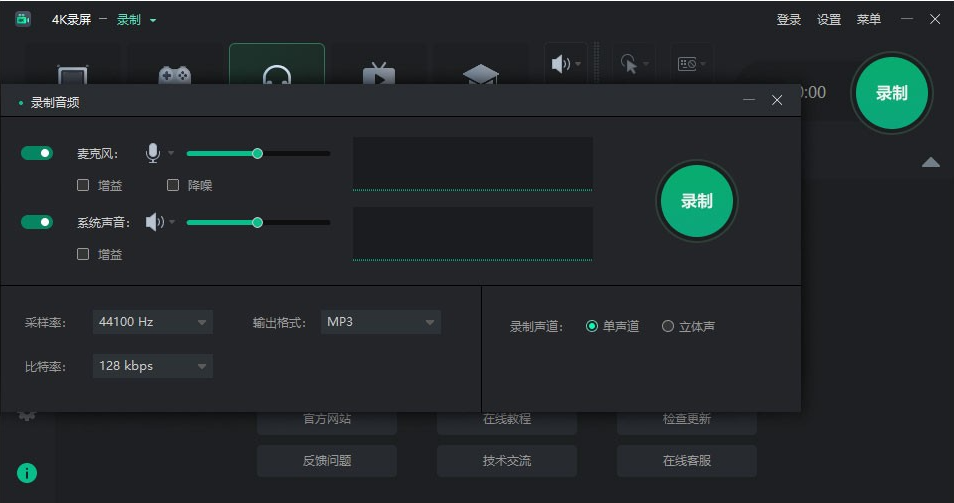Viewport: 954px width, 503px height.
Task: Turn off the 麦克风 toggle switch
Action: pos(37,153)
